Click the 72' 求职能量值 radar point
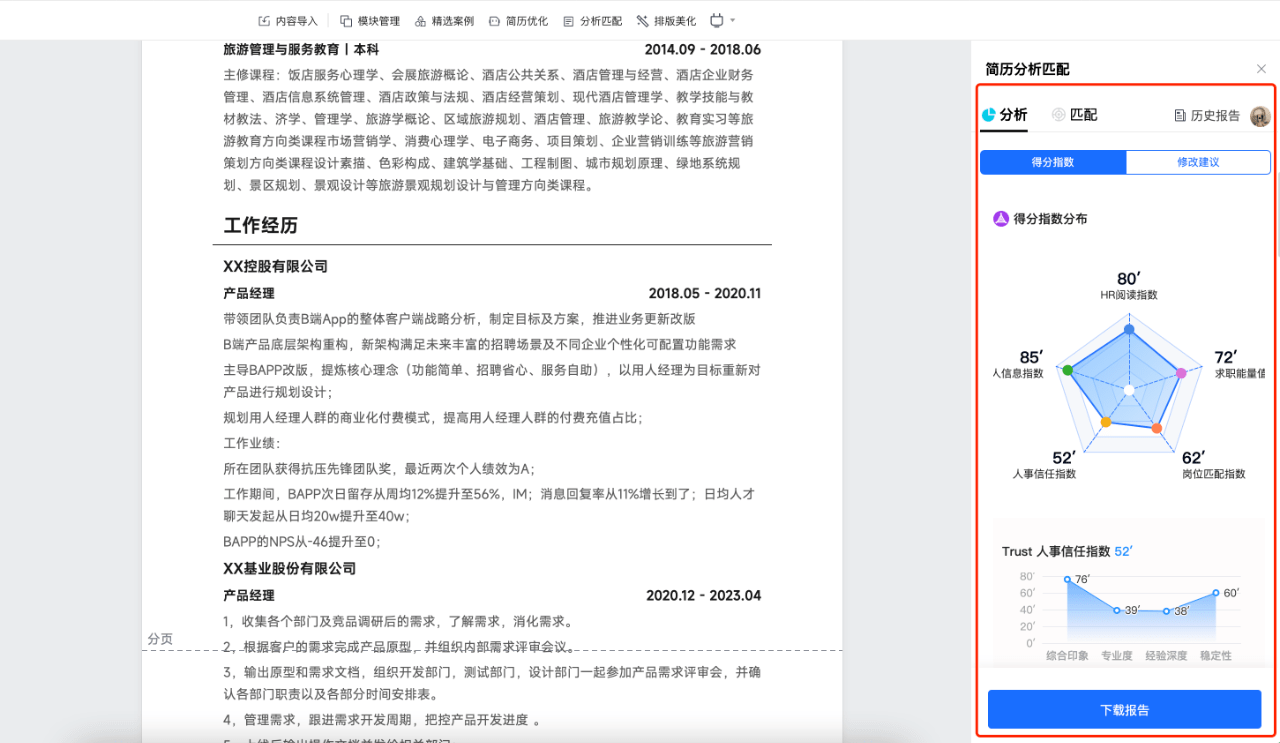 1182,372
